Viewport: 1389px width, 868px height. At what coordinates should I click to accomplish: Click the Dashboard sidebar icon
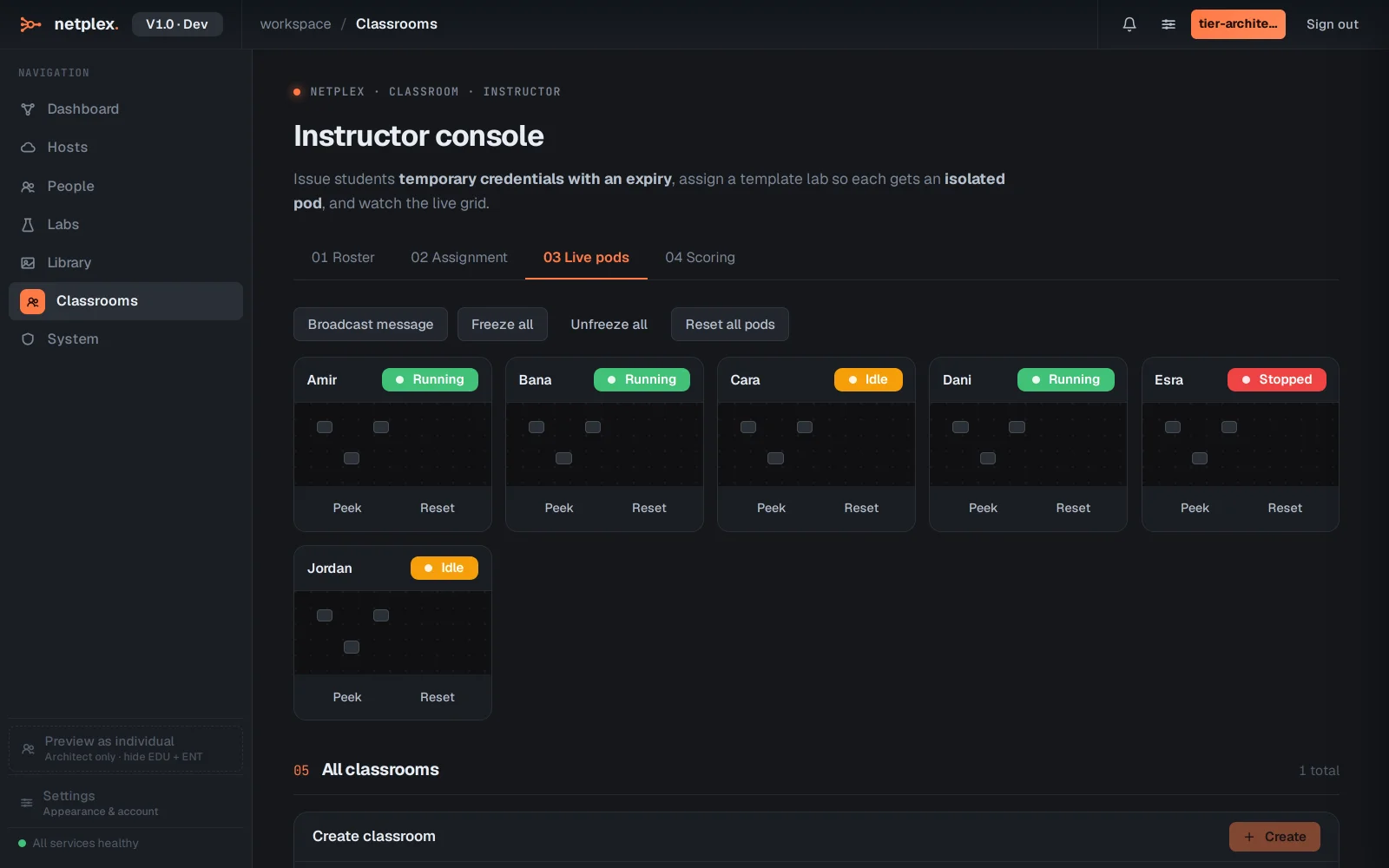(28, 109)
